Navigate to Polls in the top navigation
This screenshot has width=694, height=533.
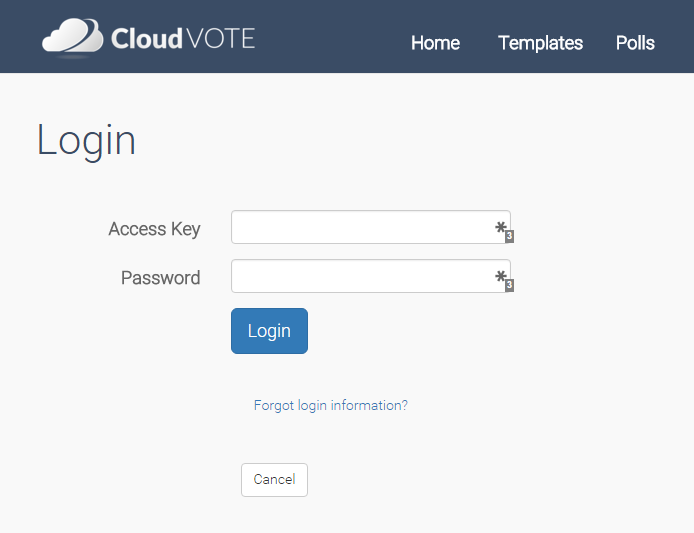pyautogui.click(x=635, y=43)
